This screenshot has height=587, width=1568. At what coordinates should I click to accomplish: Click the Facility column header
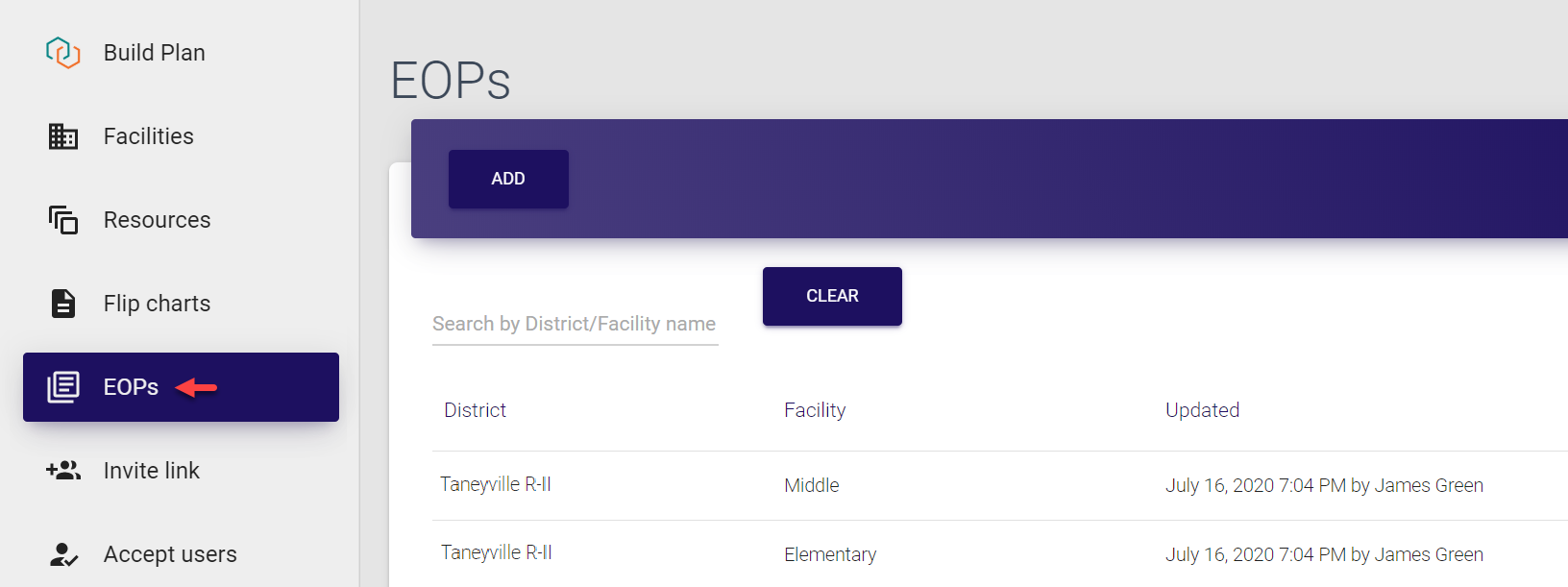[815, 410]
